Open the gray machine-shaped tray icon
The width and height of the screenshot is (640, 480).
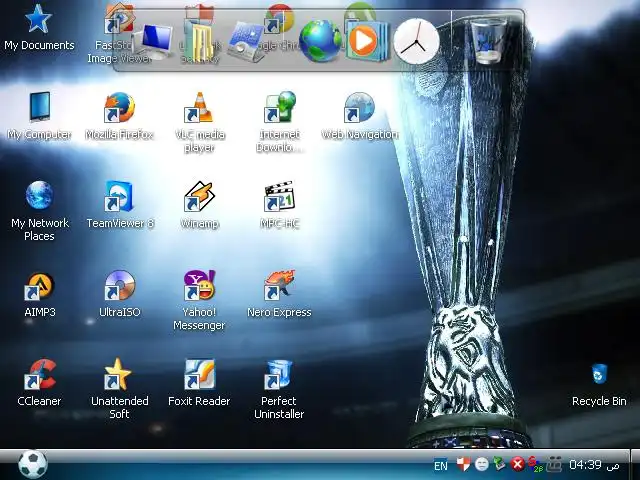point(554,464)
